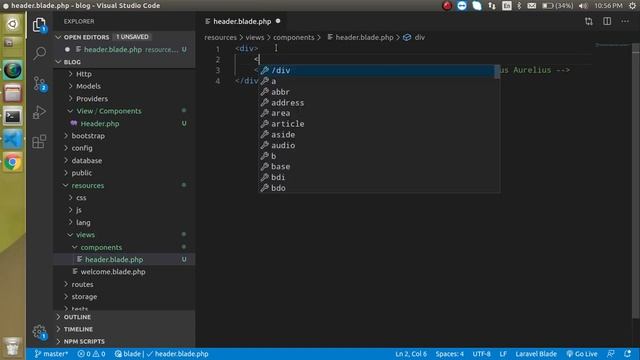Screen dimensions: 640x360
Task: Collapse the View / Components folder
Action: point(109,111)
